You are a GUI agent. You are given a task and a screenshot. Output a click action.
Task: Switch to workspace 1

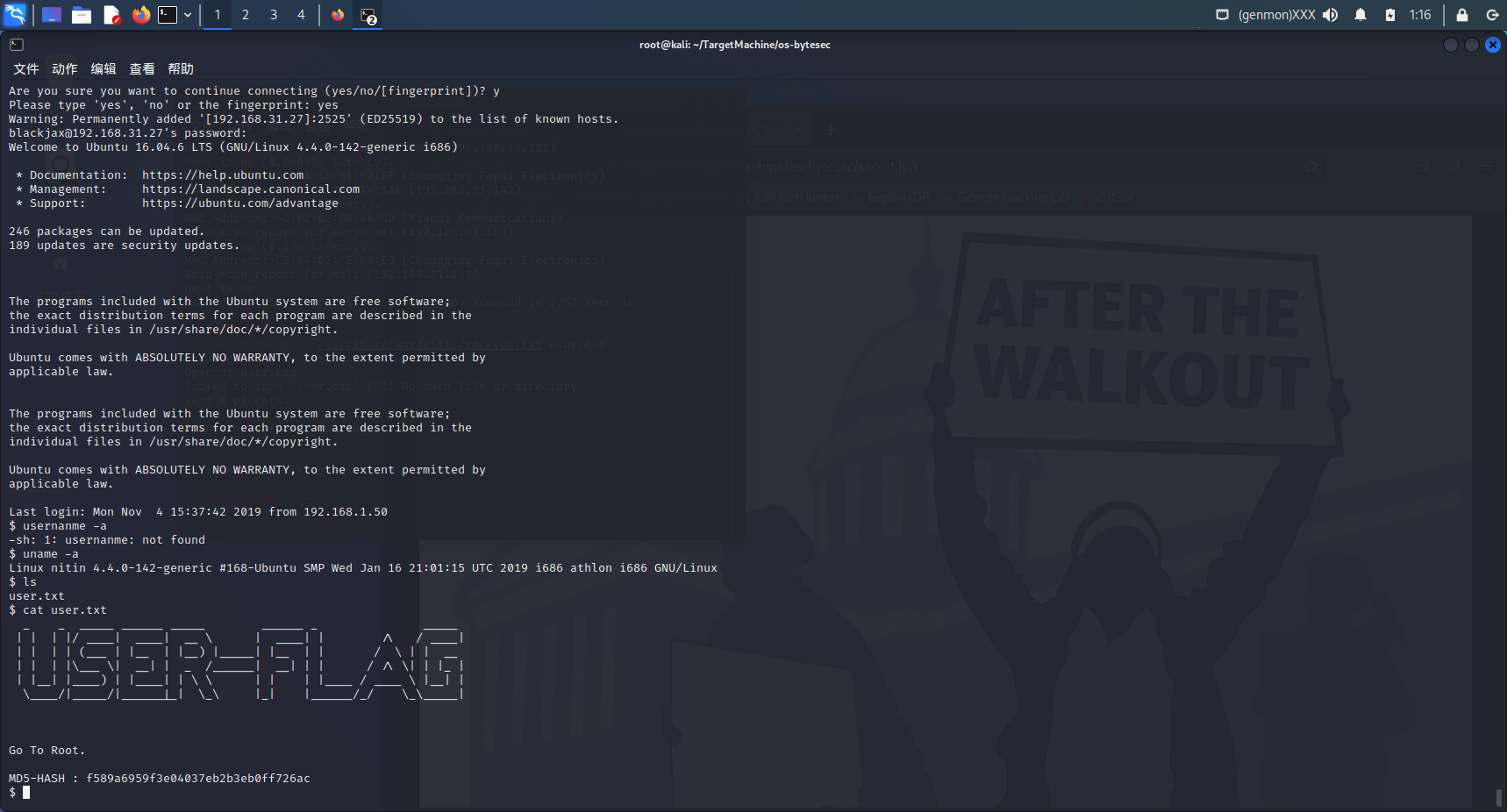(x=218, y=15)
